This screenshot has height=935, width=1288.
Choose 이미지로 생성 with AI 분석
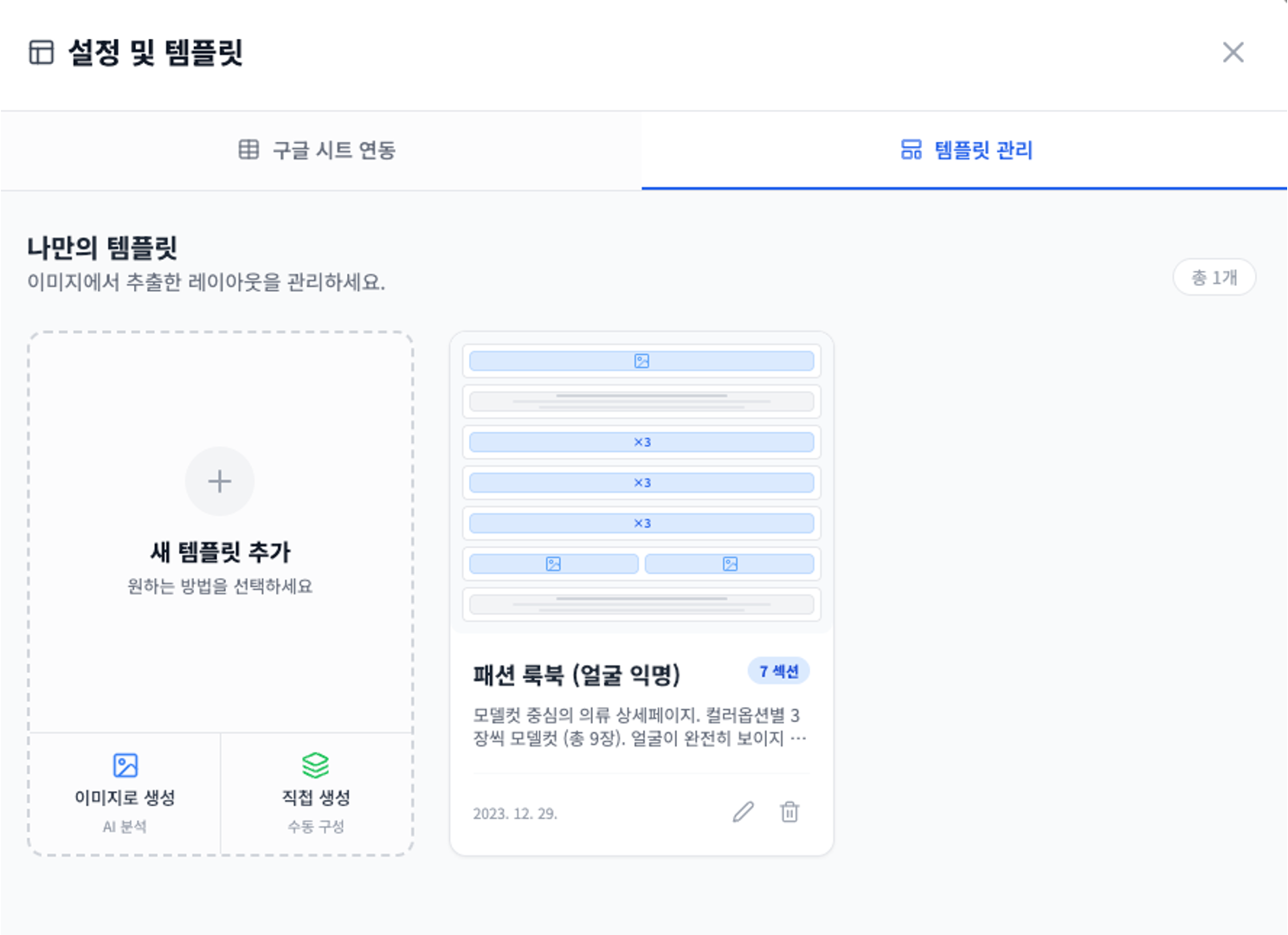(125, 792)
